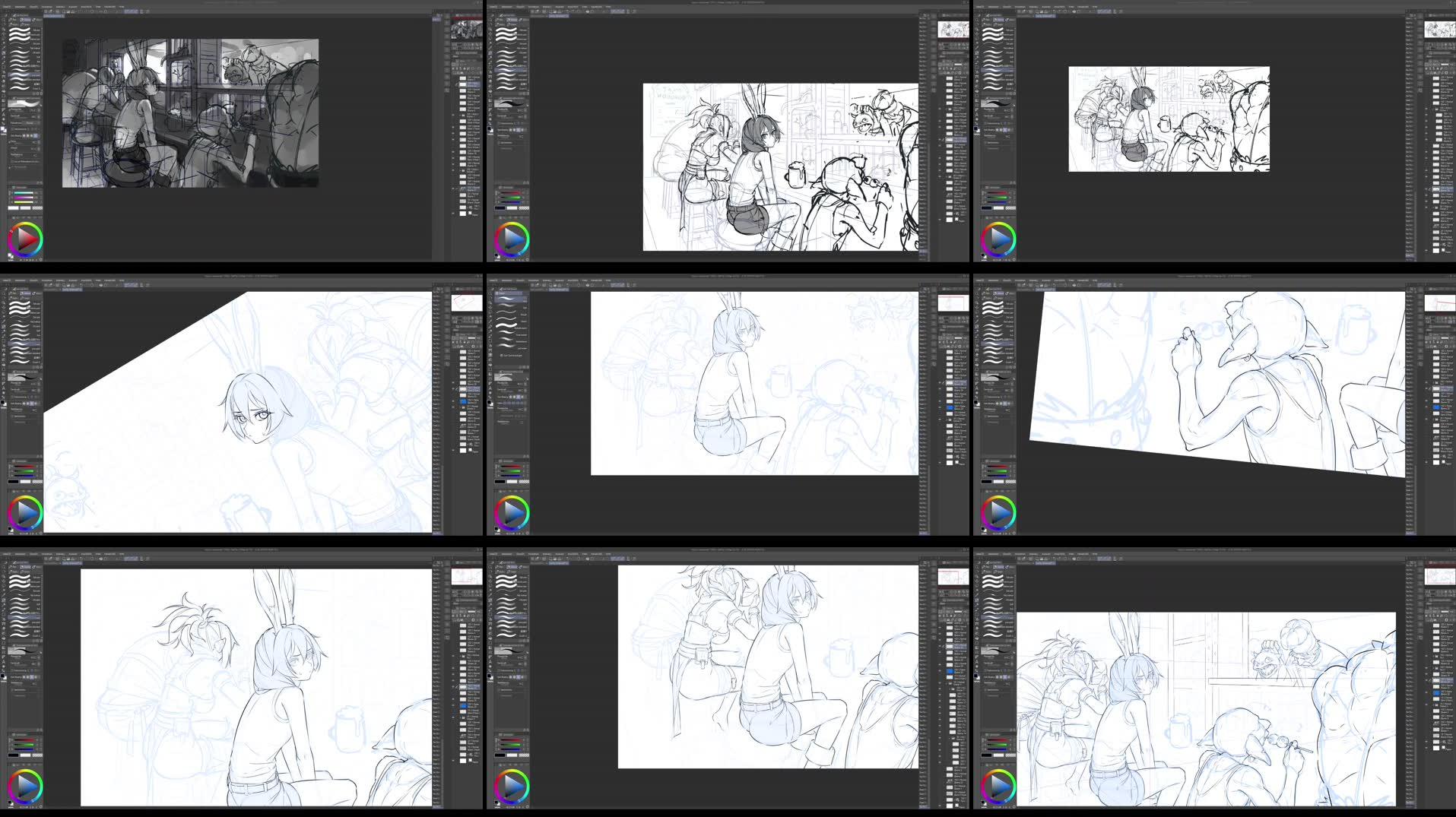The image size is (1456, 817).
Task: Click foreground/background color chips in dango lineart panel toolbar
Action: pyautogui.click(x=977, y=676)
